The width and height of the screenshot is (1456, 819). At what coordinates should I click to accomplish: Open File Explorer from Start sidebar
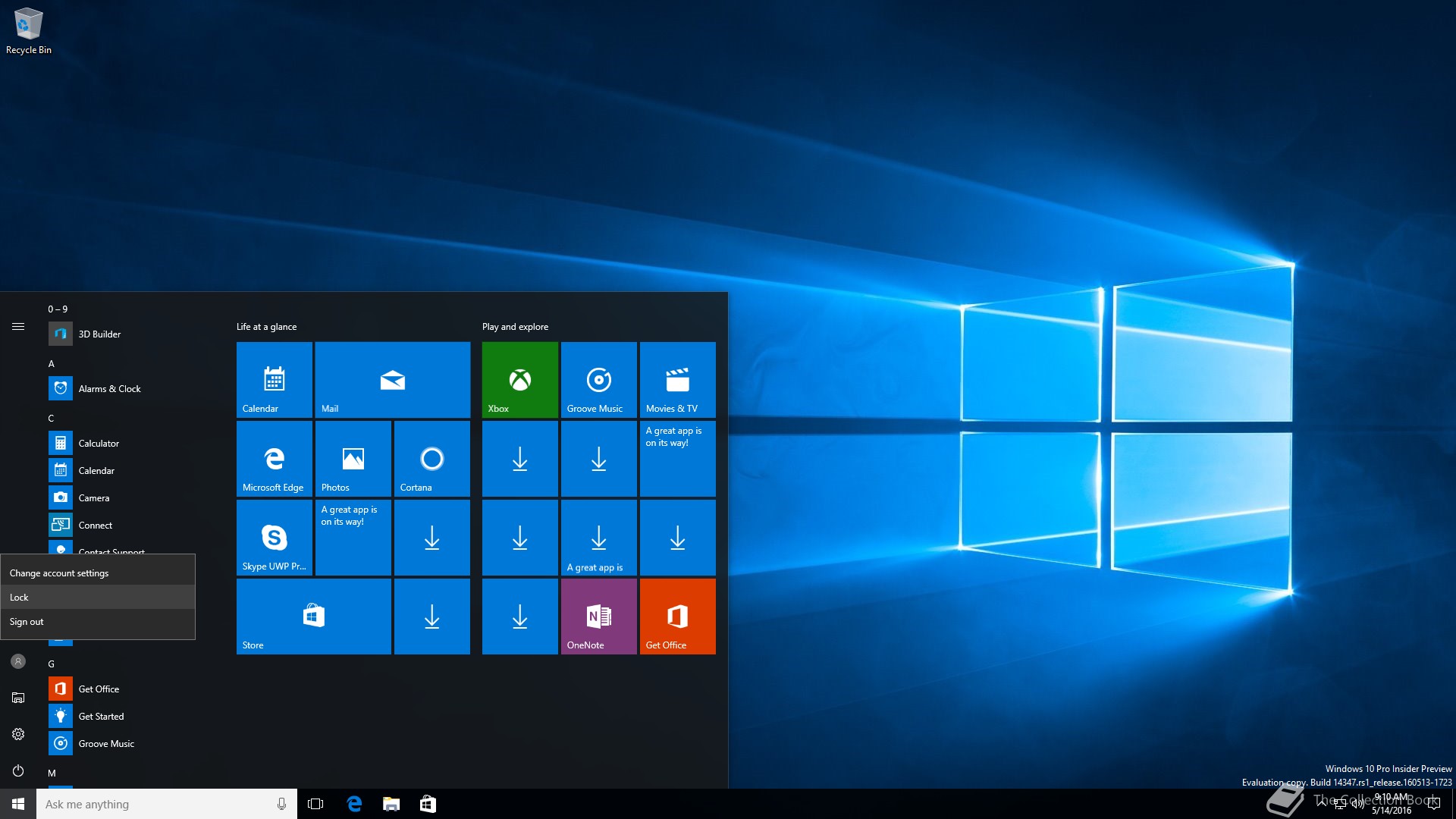(x=18, y=698)
